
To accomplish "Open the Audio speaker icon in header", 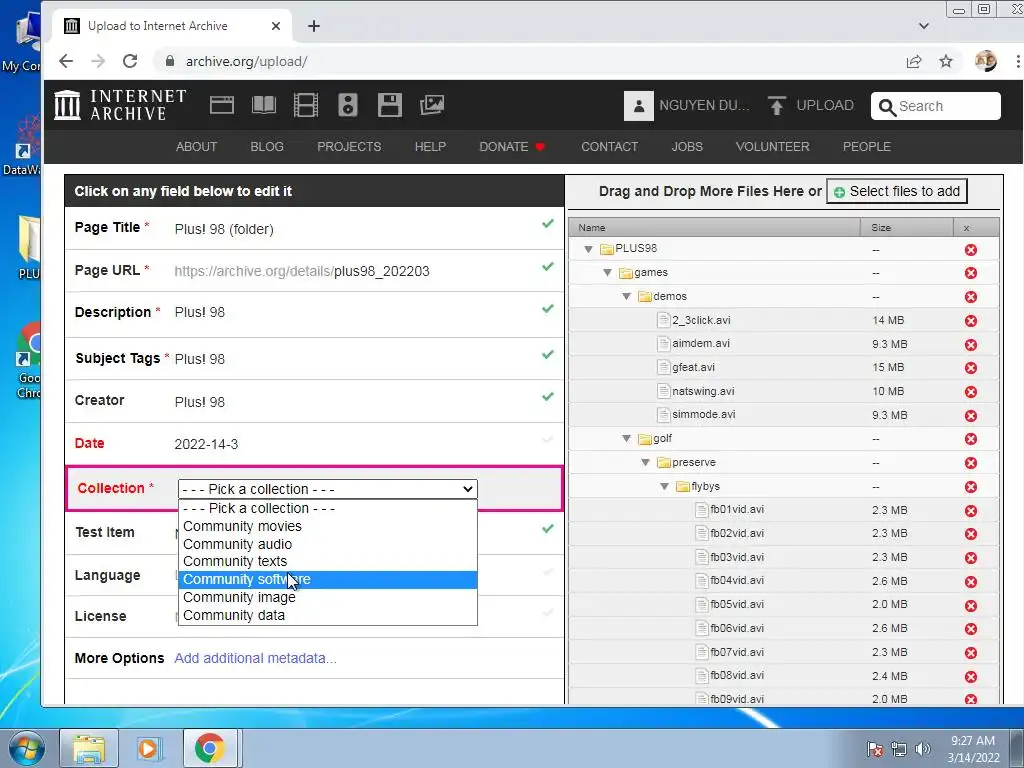I will click(x=347, y=105).
